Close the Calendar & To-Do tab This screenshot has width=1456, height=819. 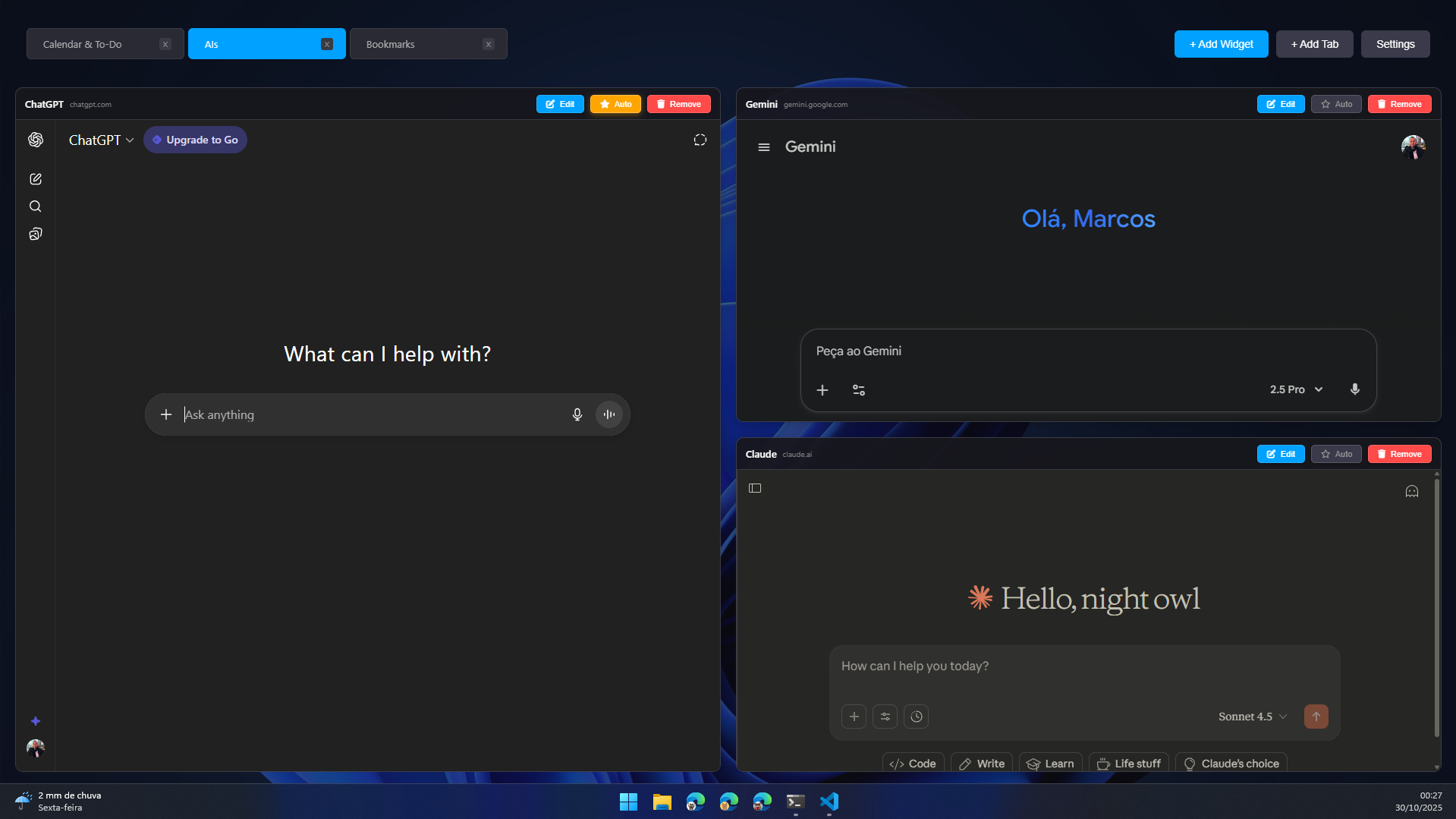point(165,44)
